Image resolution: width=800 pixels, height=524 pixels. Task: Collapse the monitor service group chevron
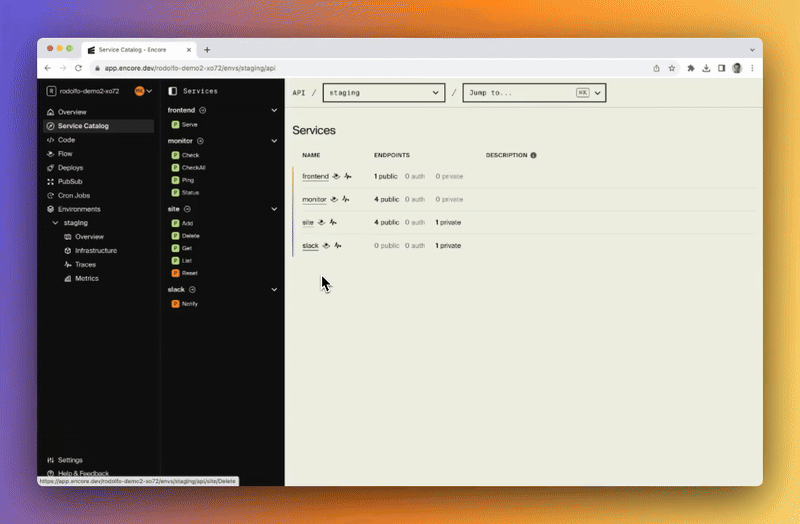click(x=274, y=141)
